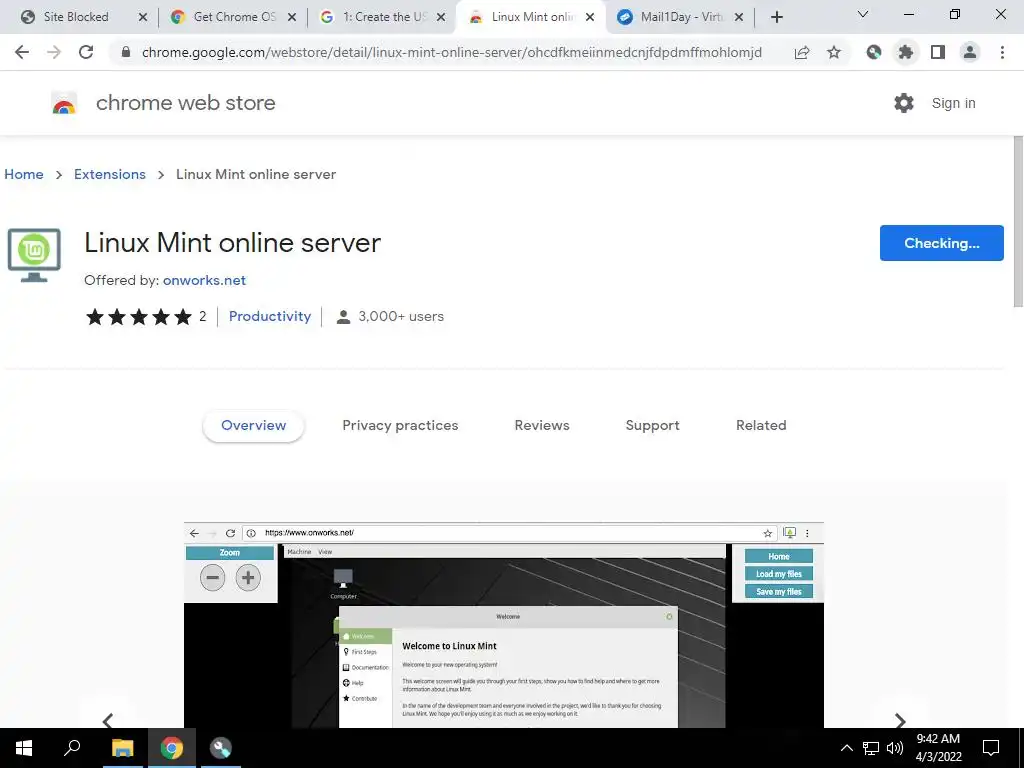Click the Linux Mint screenshot preview
1024x768 pixels.
pyautogui.click(x=504, y=625)
